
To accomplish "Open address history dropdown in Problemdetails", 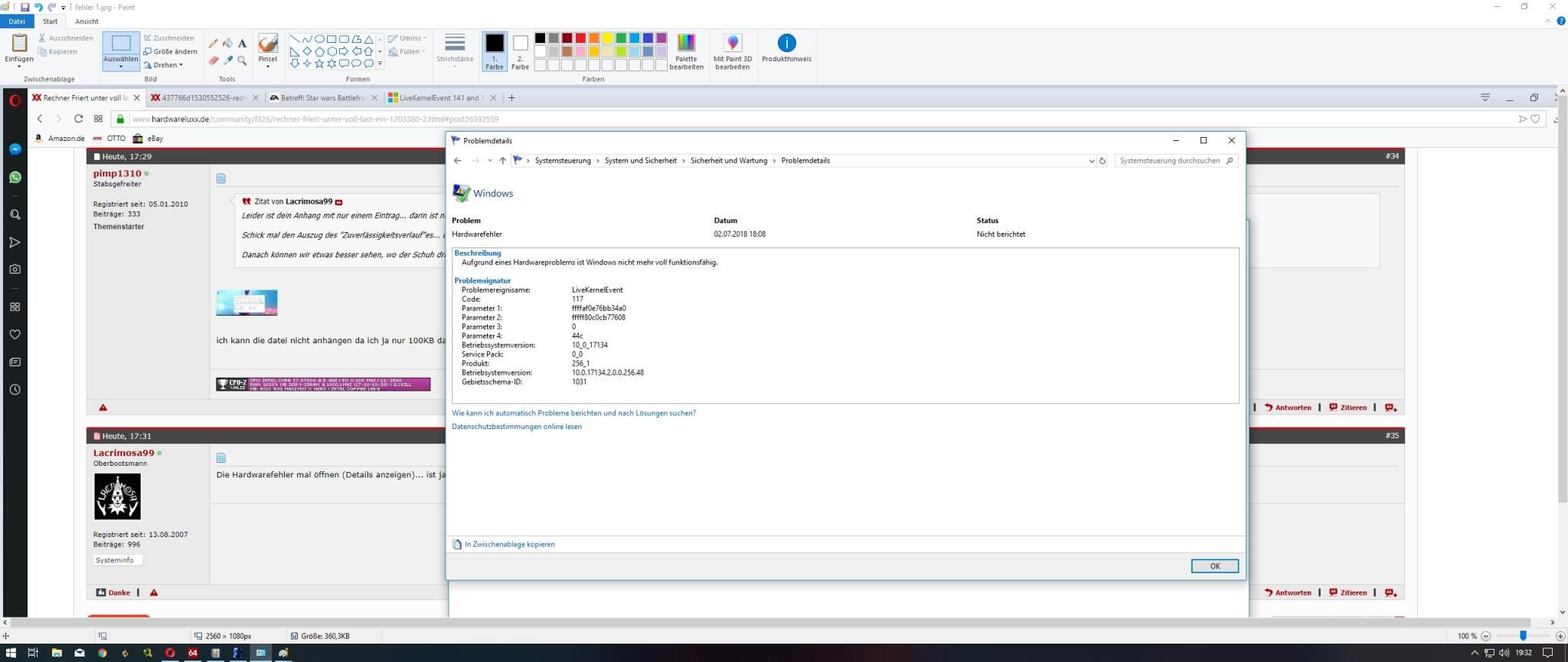I will click(x=1091, y=161).
